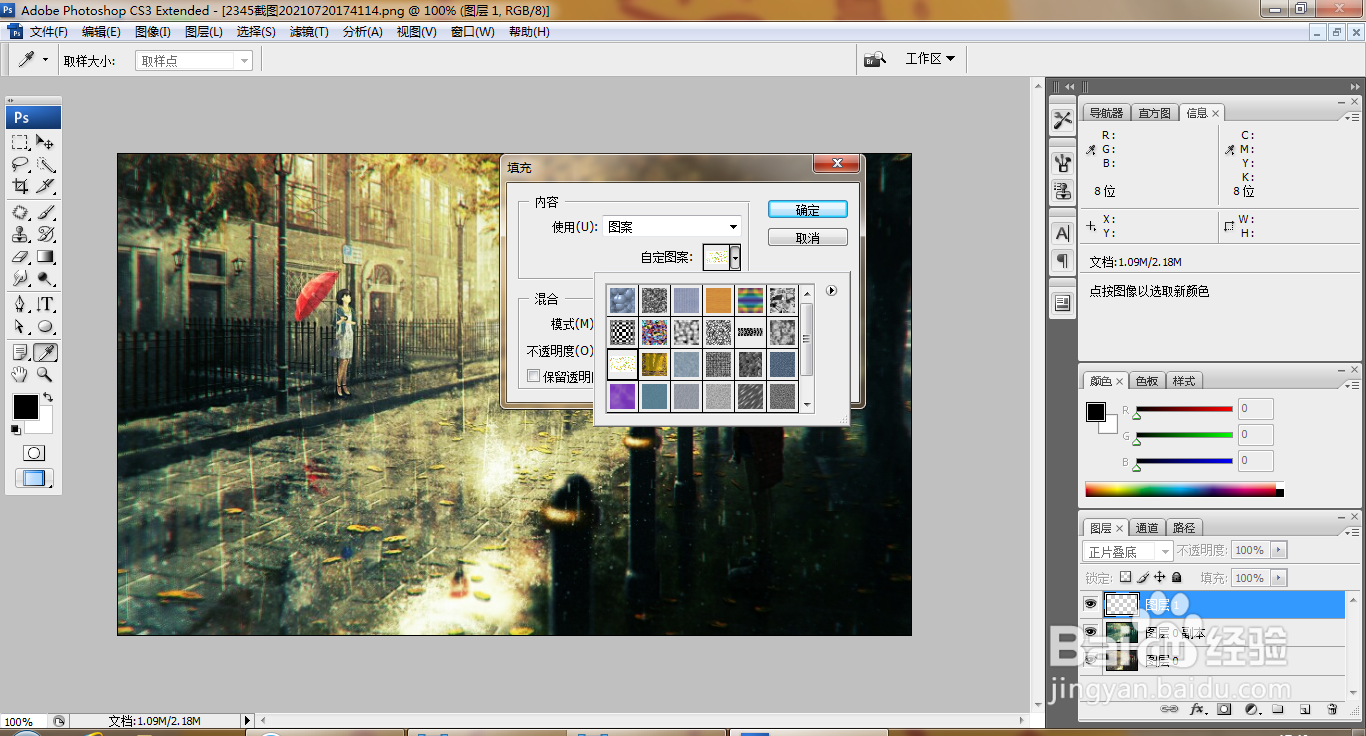Toggle lock image pixels brush icon
This screenshot has width=1366, height=736.
point(1142,577)
